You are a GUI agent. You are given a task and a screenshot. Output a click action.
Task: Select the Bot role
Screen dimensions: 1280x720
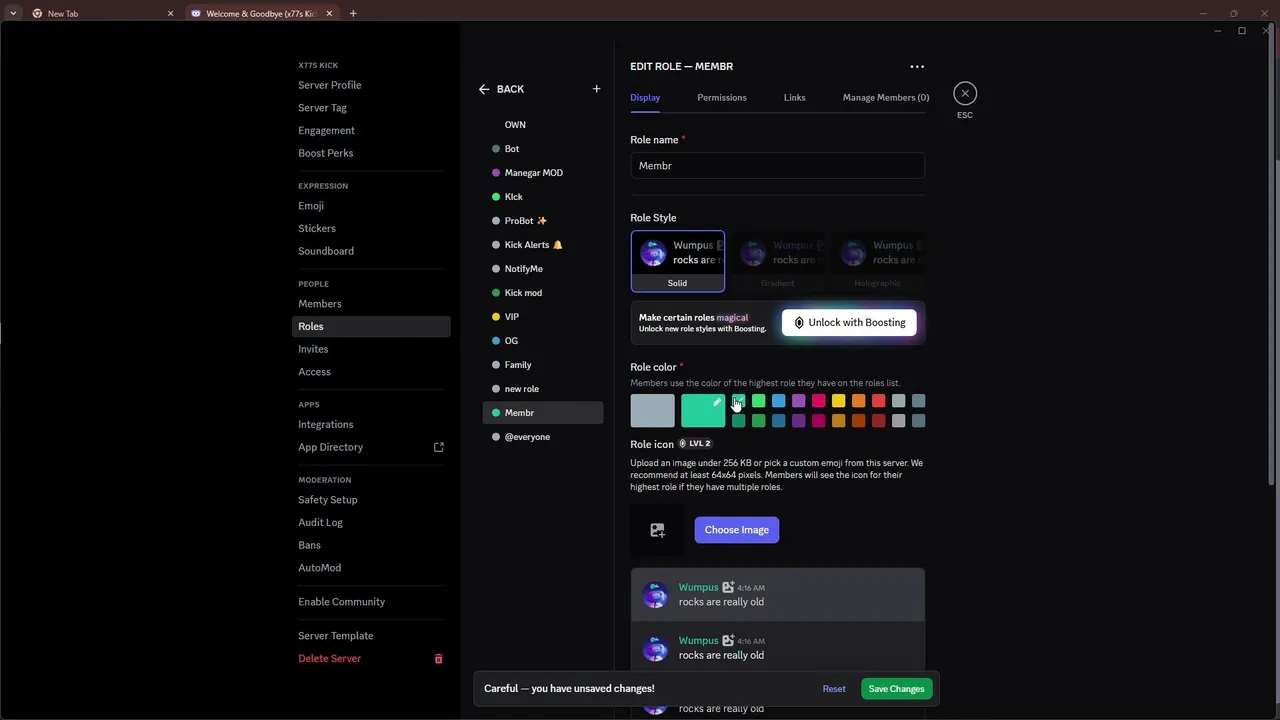pos(543,149)
